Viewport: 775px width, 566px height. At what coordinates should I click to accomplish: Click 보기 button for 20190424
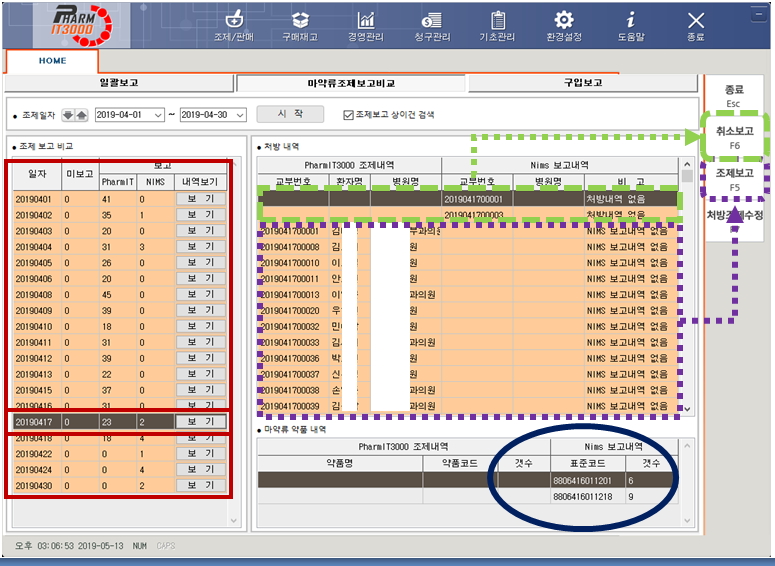pos(201,470)
